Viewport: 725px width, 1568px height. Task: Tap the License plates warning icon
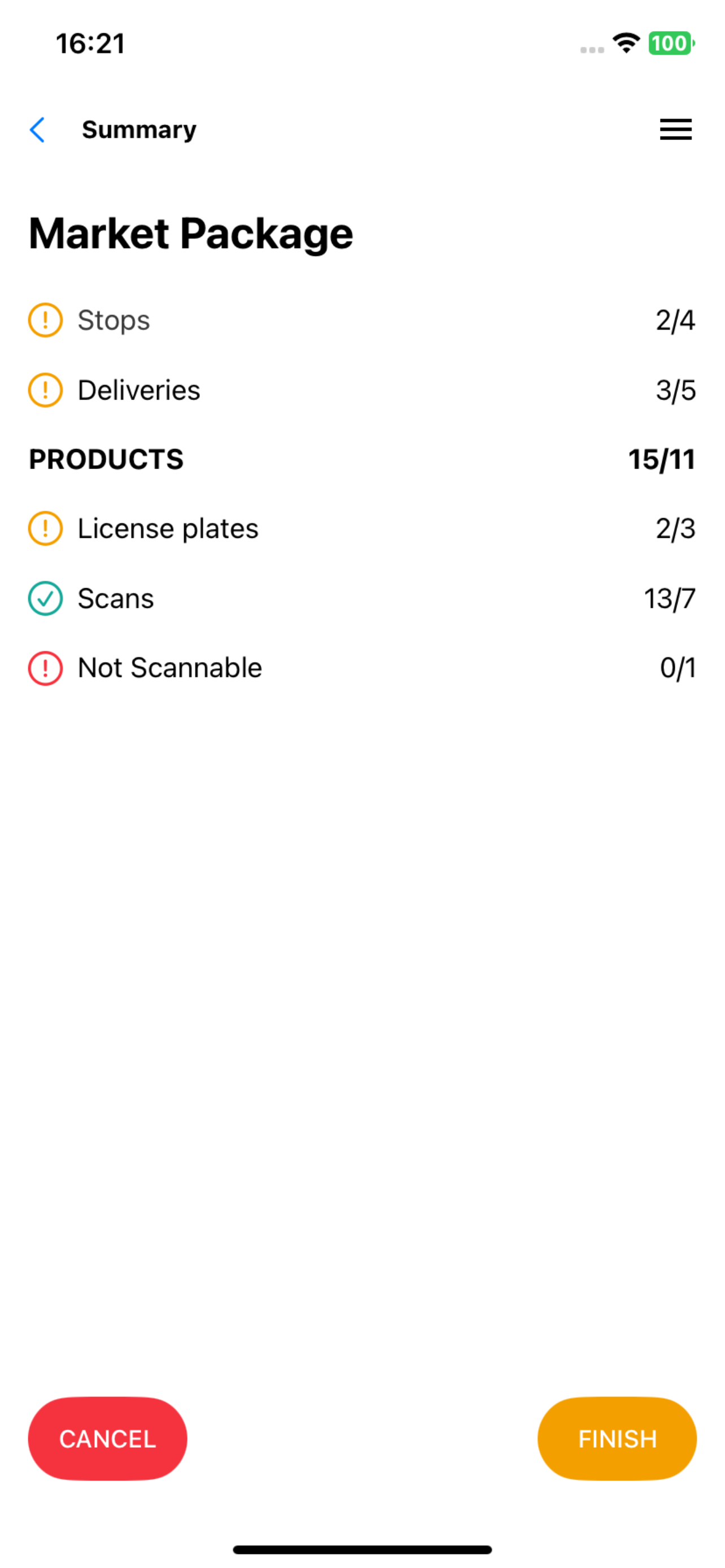pyautogui.click(x=46, y=528)
